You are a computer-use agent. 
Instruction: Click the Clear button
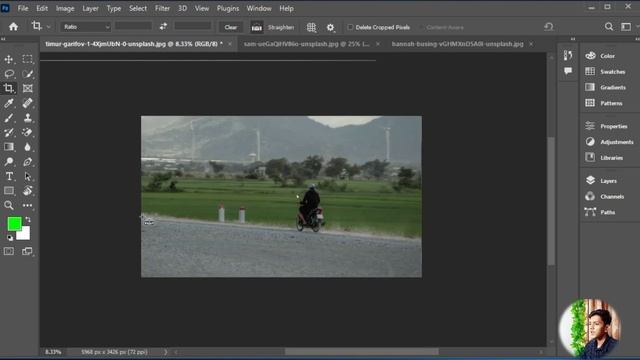[231, 27]
